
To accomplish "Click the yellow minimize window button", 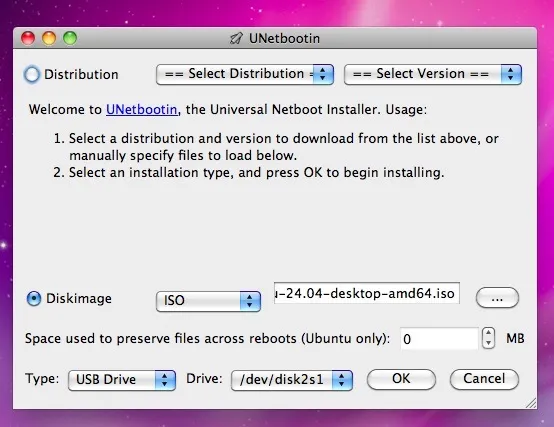I will [49, 38].
